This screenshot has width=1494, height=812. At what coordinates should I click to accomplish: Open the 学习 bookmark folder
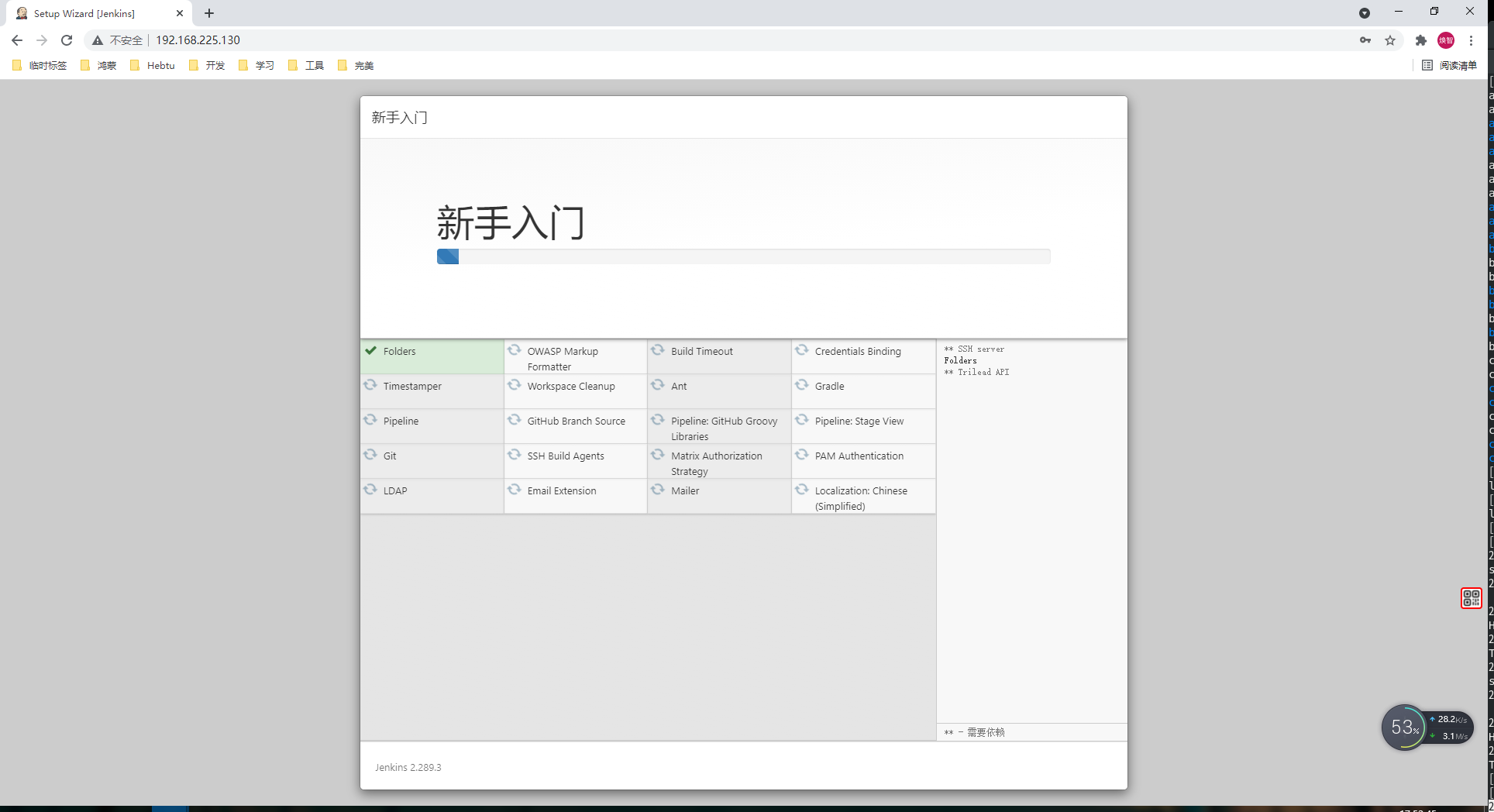[256, 66]
